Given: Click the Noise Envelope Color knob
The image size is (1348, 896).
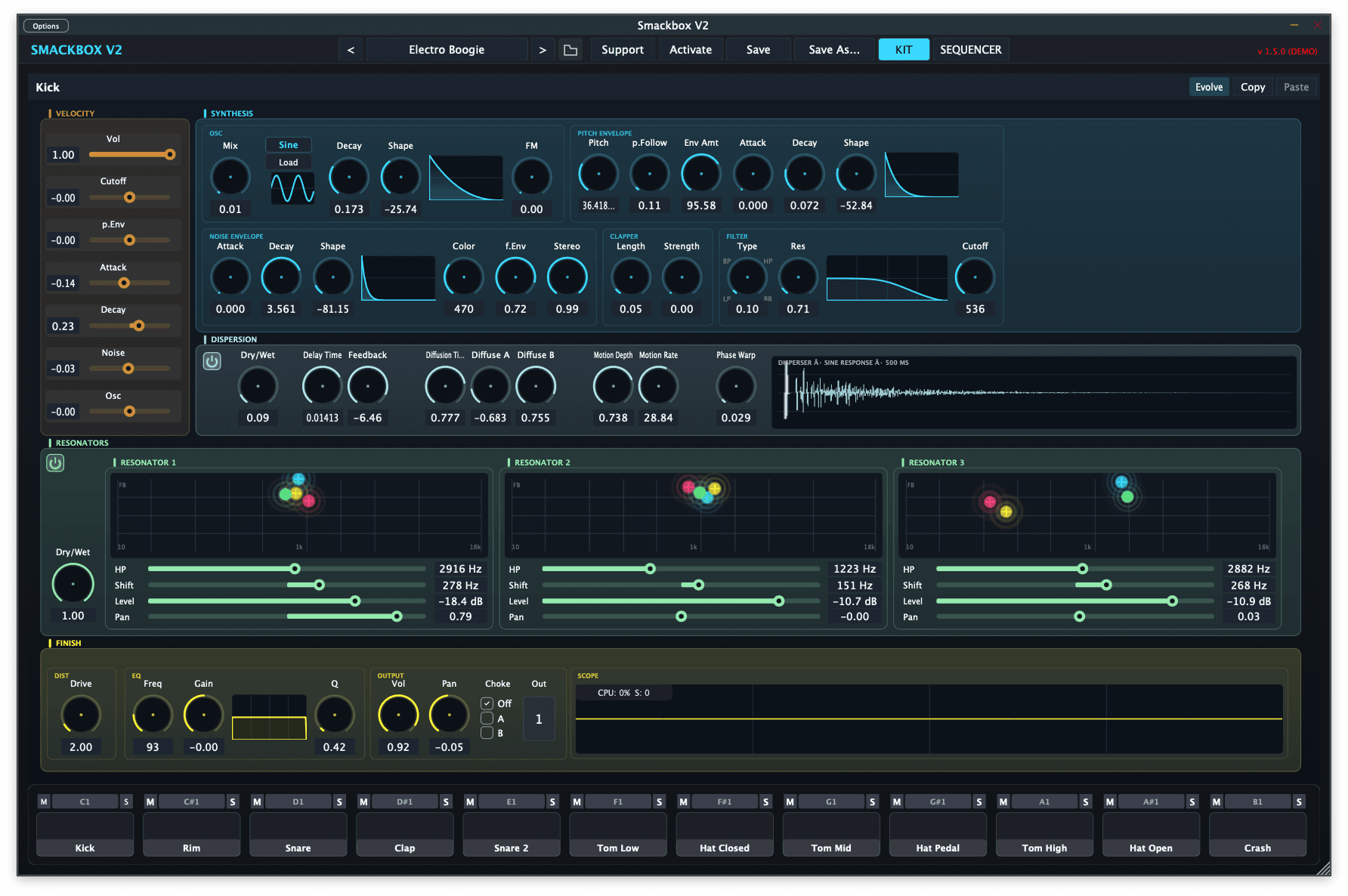Looking at the screenshot, I should 464,277.
